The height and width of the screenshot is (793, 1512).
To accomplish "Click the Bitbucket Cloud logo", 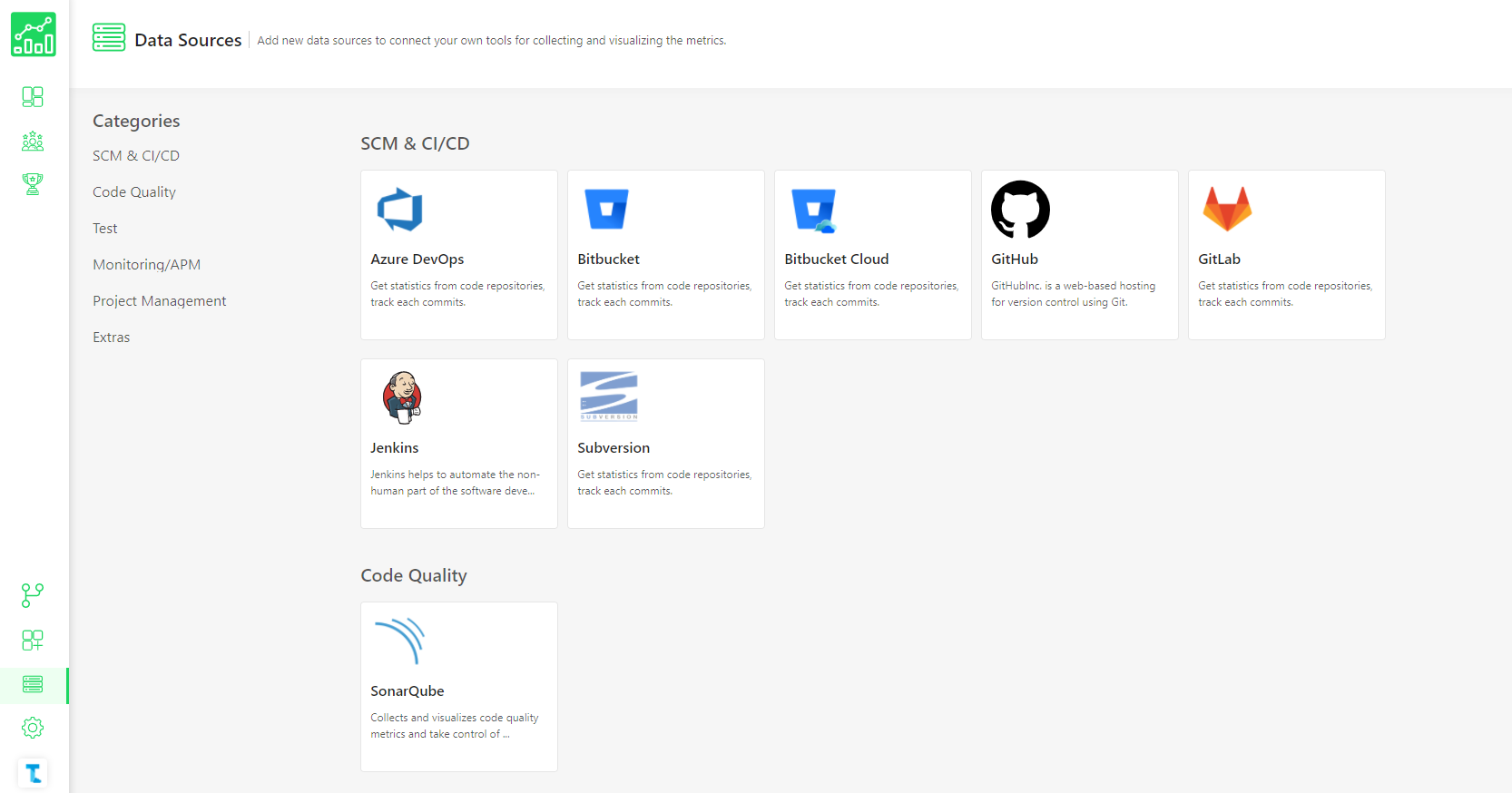I will [x=814, y=210].
